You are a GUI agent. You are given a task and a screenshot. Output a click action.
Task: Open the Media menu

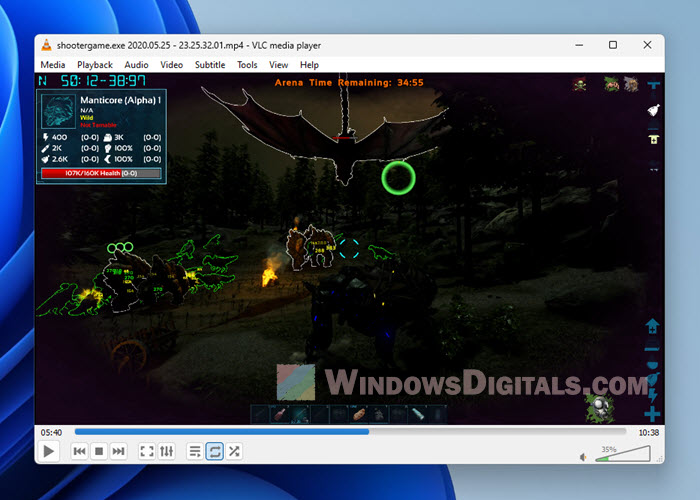coord(53,65)
